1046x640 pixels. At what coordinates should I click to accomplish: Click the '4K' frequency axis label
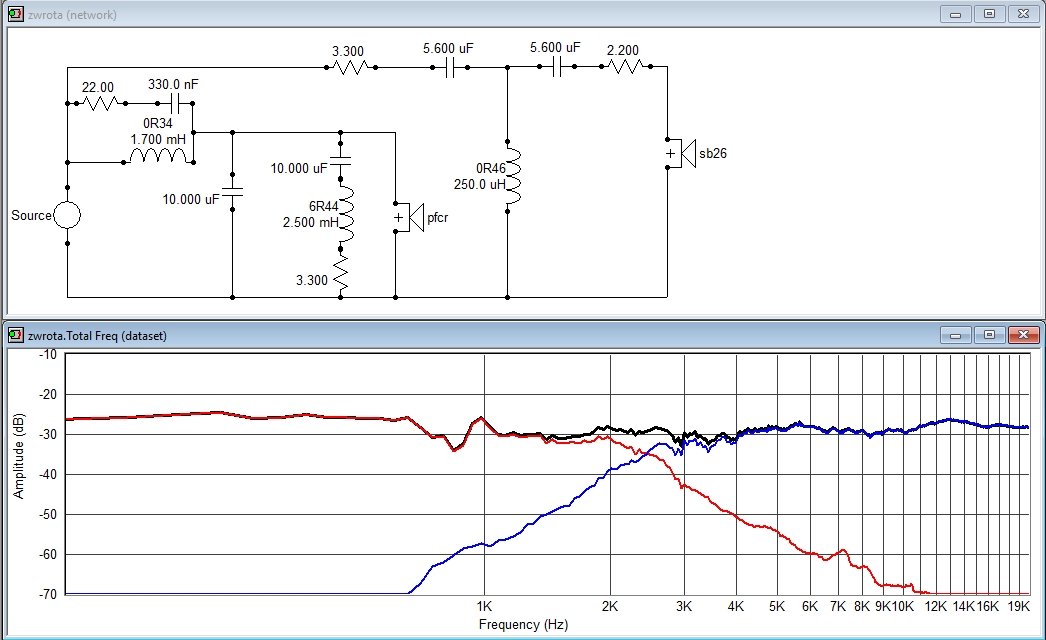(x=736, y=607)
